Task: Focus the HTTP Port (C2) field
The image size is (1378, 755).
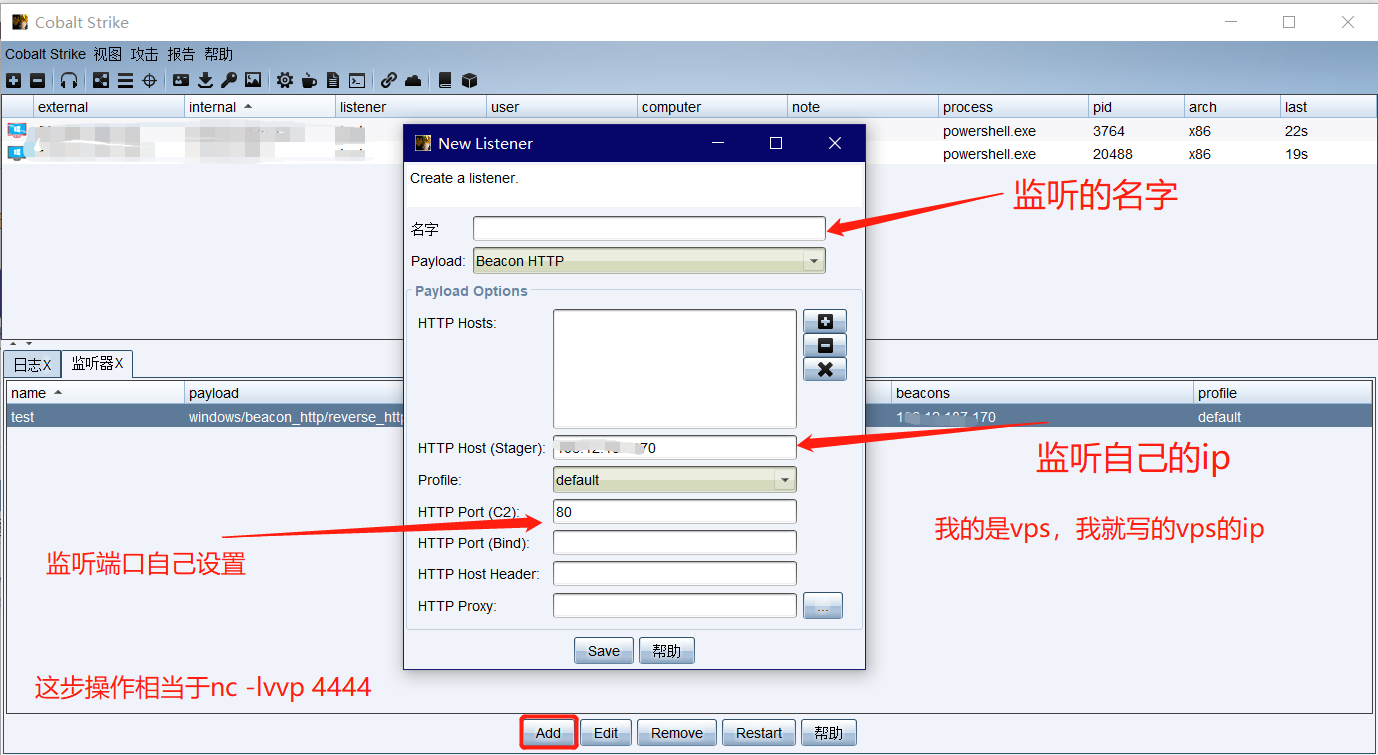Action: click(x=675, y=512)
